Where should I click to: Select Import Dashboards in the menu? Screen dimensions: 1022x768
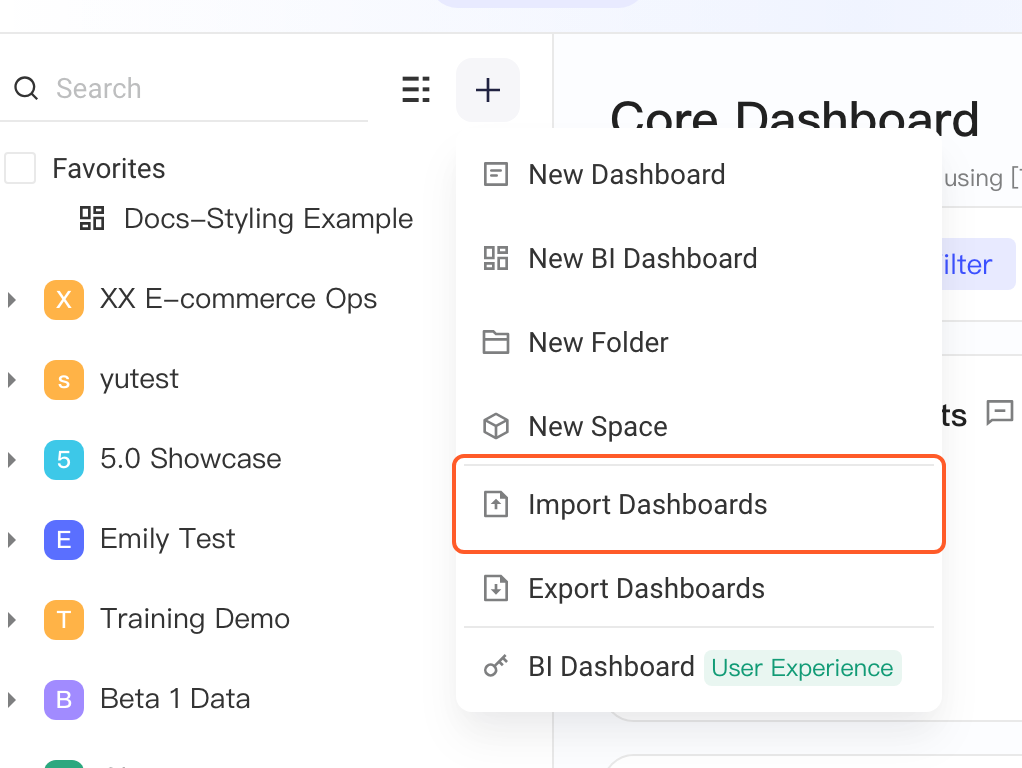click(699, 505)
